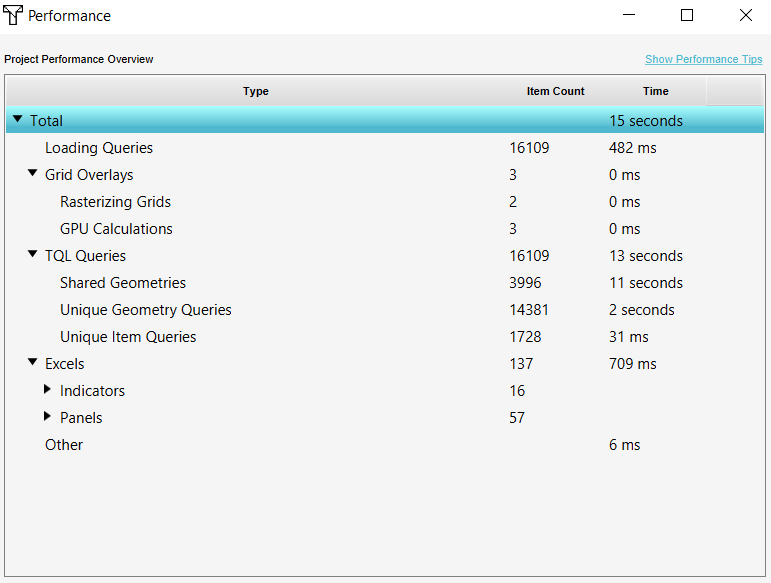Collapse the Total tree node
The image size is (771, 583).
coord(18,120)
